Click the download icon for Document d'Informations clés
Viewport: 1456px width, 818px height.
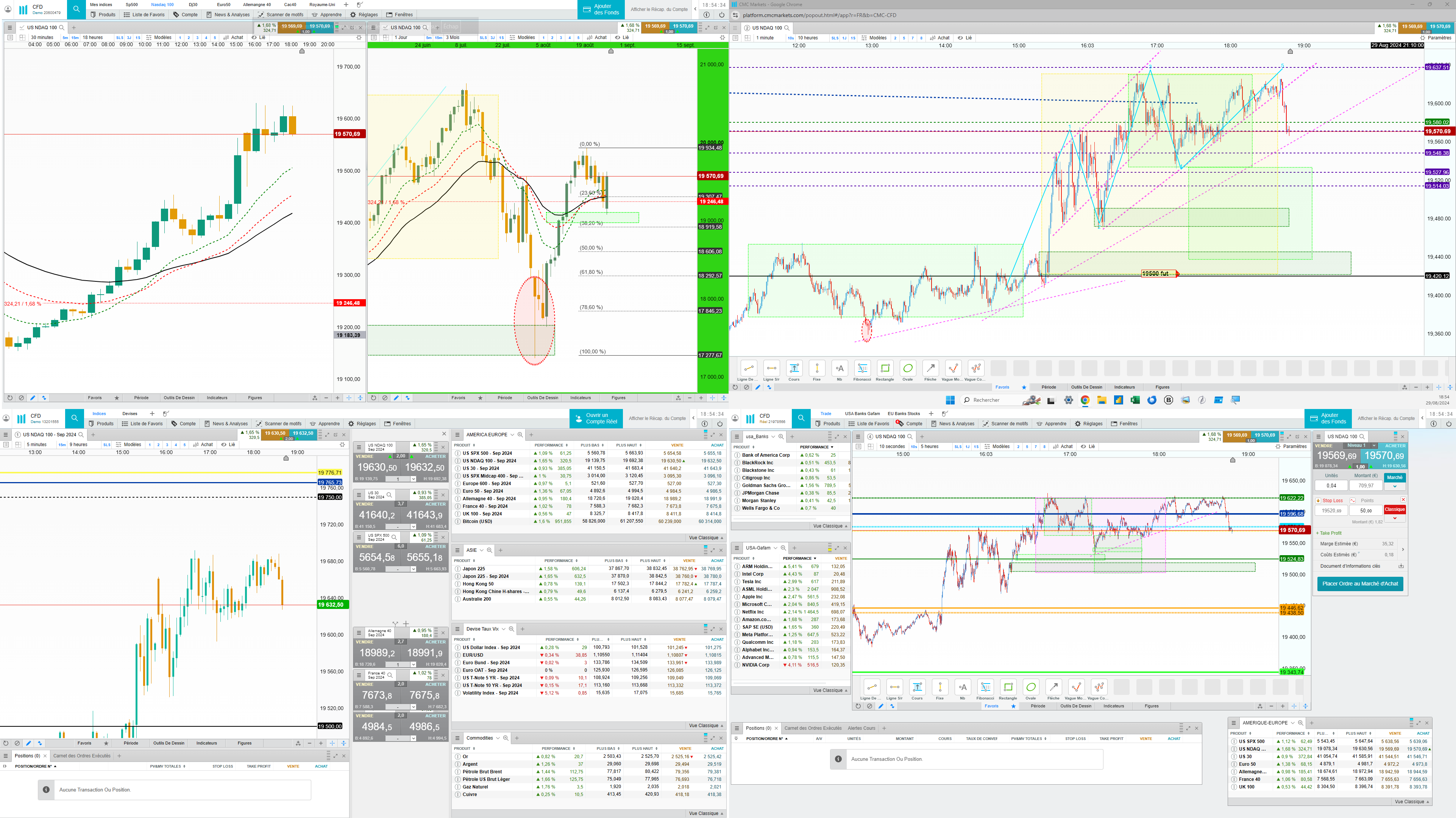[1401, 566]
